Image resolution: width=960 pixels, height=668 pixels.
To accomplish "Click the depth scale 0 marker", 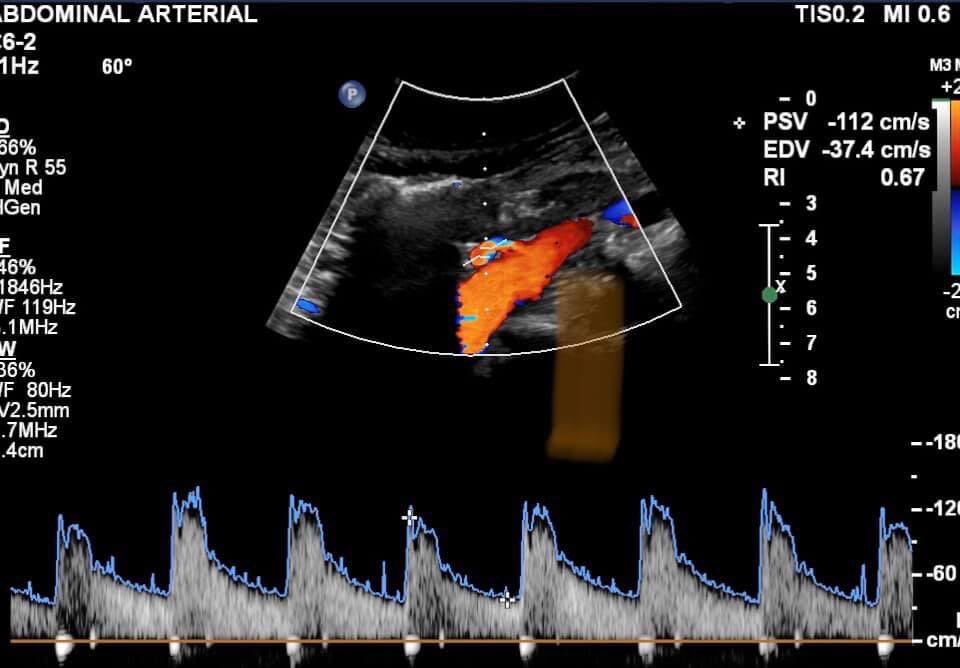I will (798, 99).
